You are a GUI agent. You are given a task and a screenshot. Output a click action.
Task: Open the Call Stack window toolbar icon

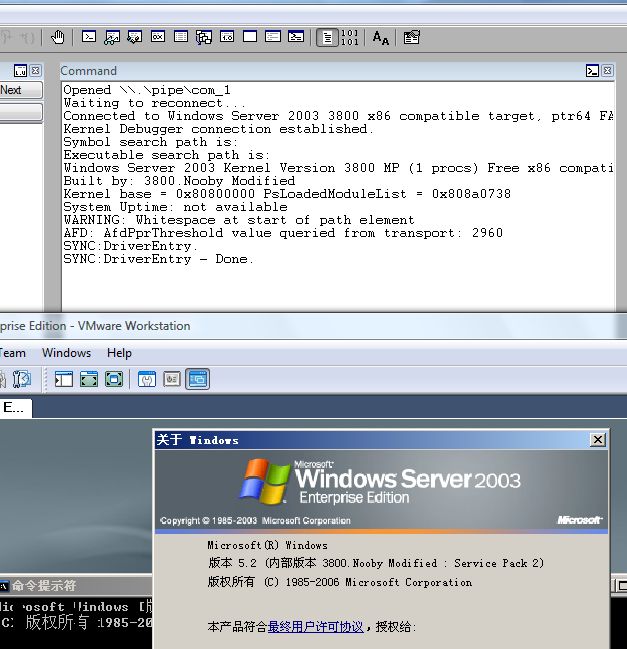click(x=204, y=37)
